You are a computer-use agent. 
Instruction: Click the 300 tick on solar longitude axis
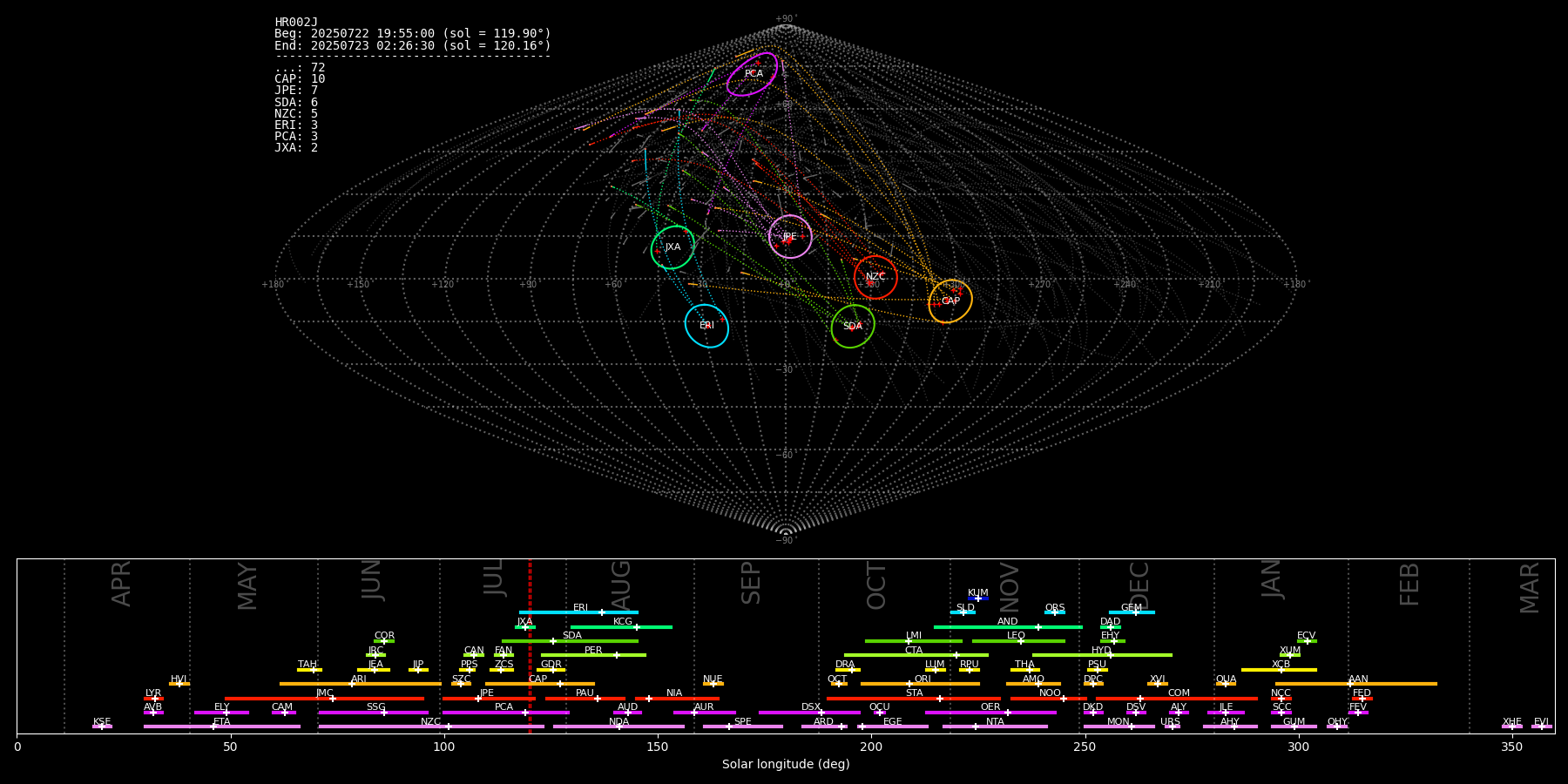coord(1298,747)
